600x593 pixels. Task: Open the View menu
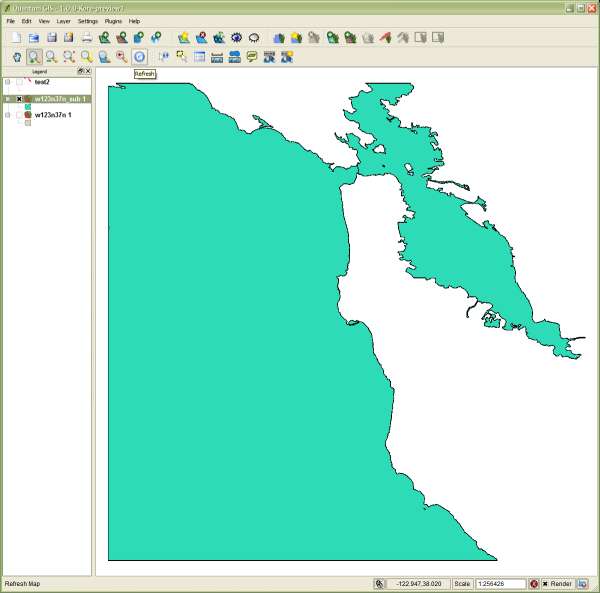[44, 21]
